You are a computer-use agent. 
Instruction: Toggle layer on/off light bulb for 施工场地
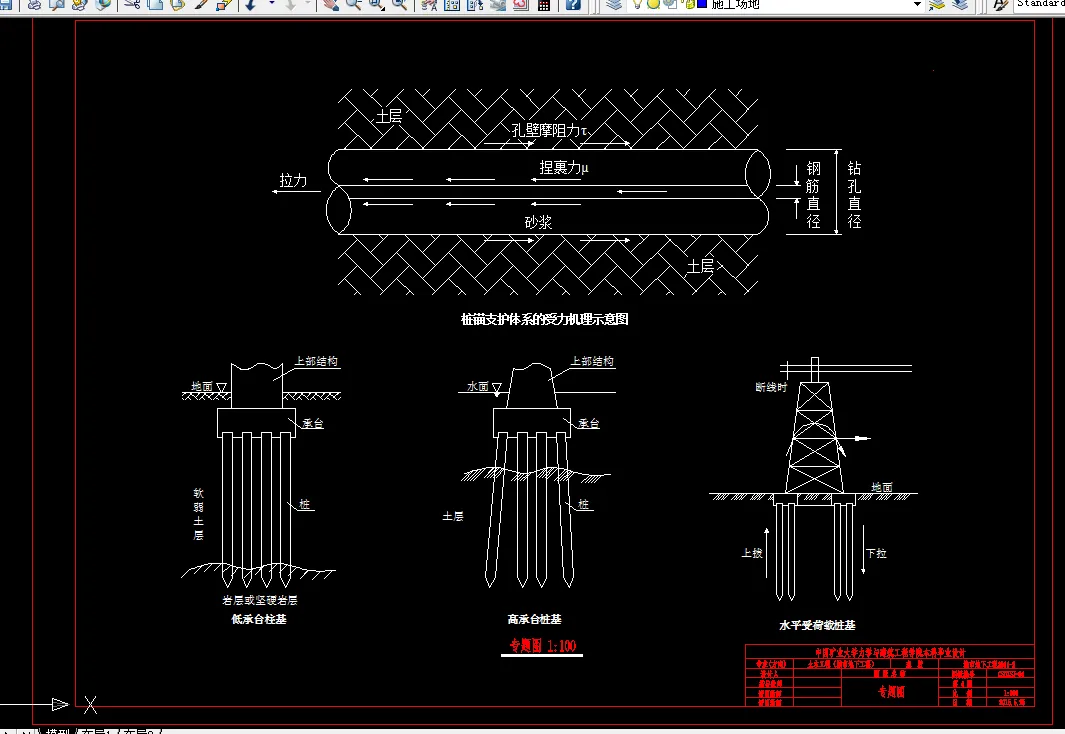click(x=637, y=4)
